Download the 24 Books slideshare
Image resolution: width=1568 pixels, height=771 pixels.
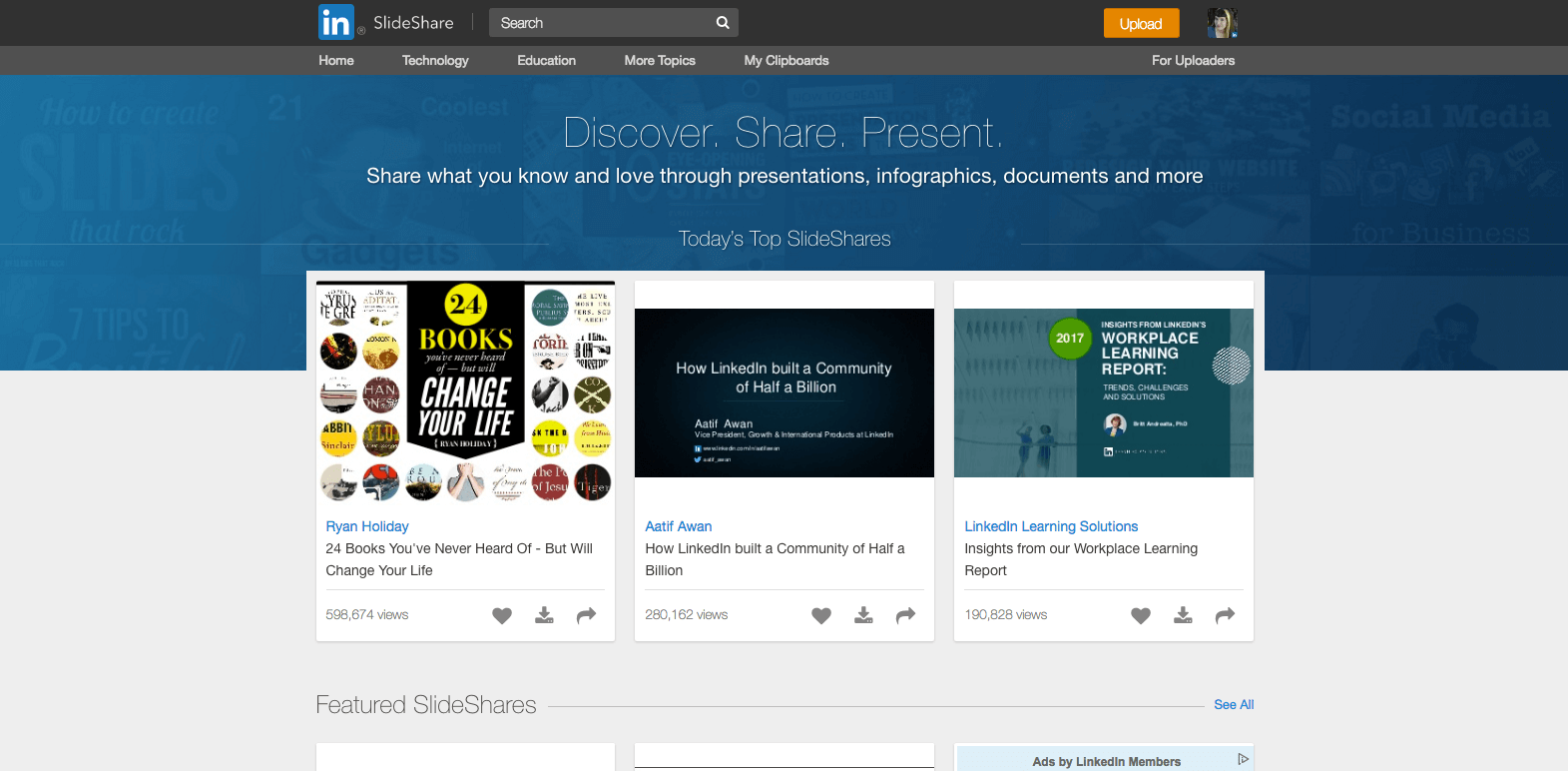[544, 615]
